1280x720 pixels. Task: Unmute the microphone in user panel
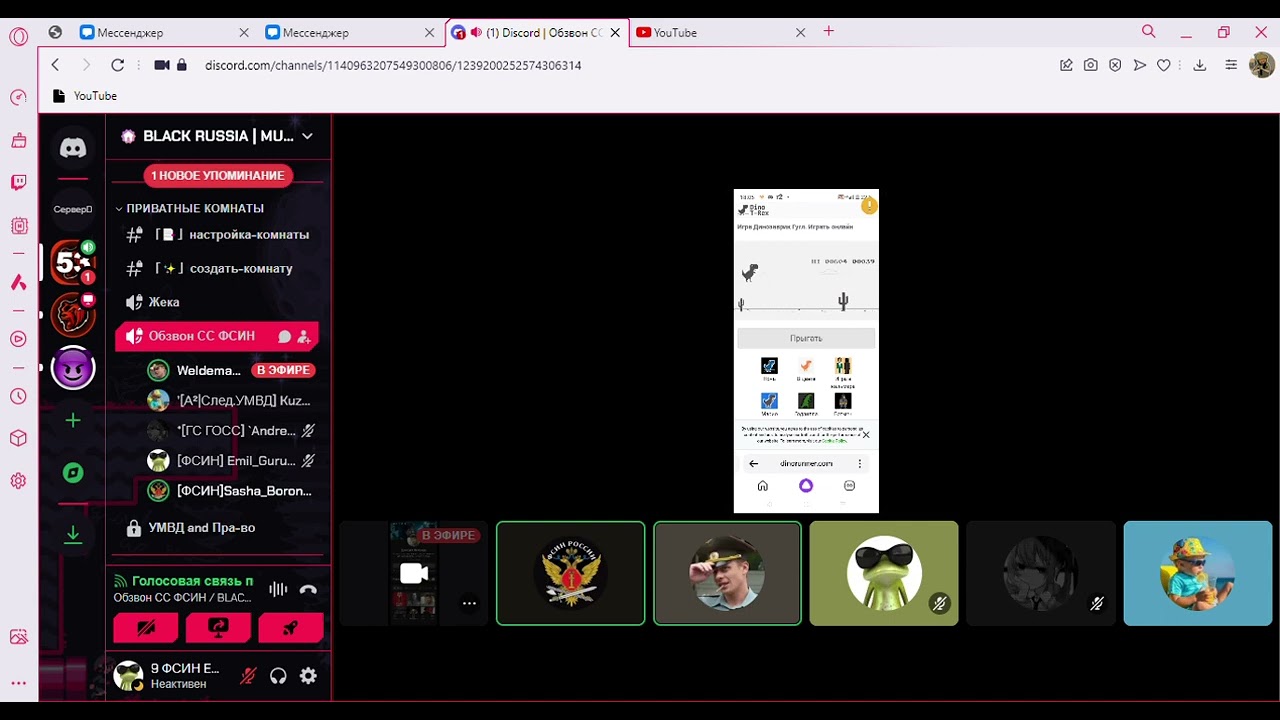coord(248,676)
